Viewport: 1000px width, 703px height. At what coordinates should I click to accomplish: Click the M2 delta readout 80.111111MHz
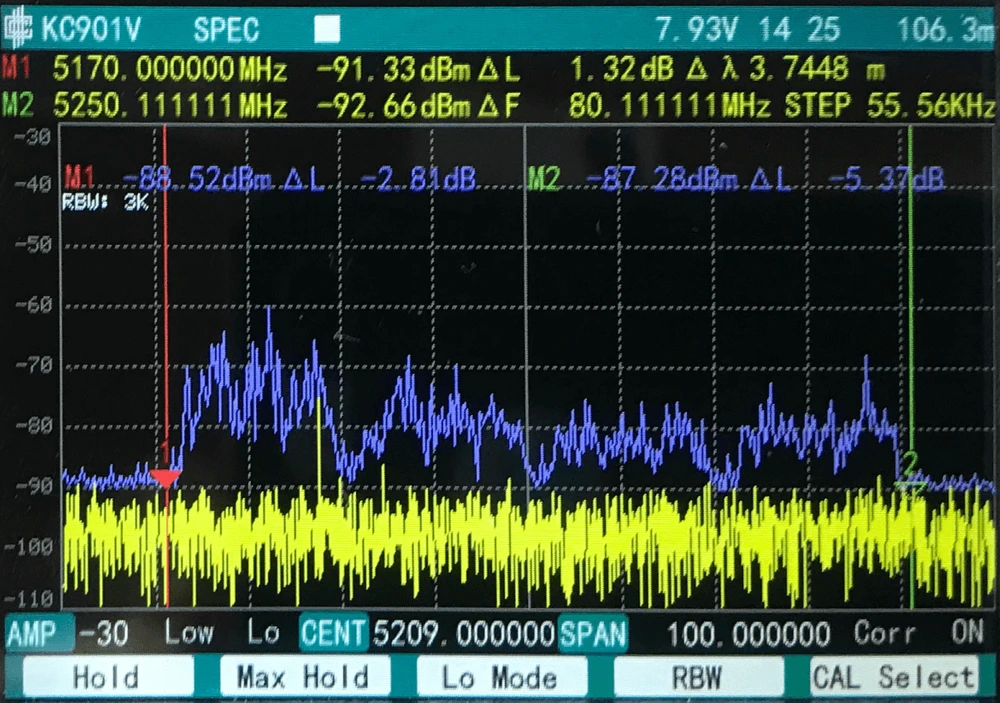coord(668,100)
